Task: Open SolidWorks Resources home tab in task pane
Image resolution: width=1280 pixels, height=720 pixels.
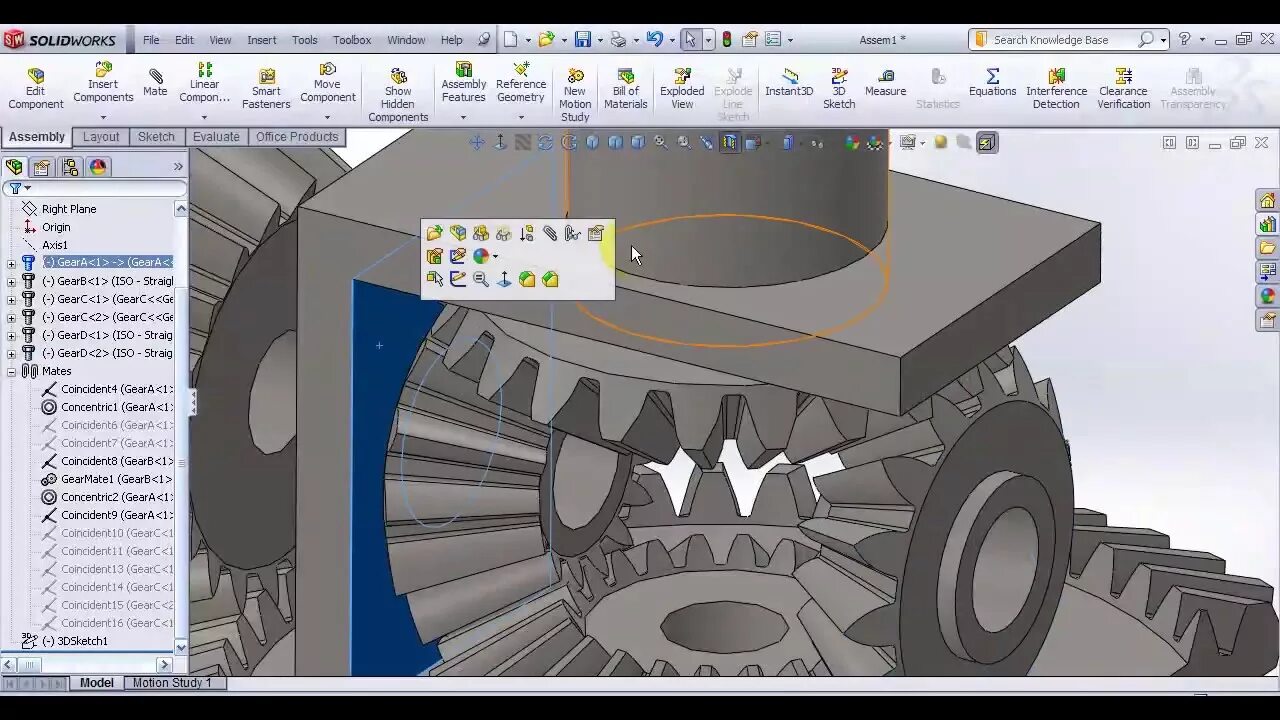Action: [x=1268, y=201]
